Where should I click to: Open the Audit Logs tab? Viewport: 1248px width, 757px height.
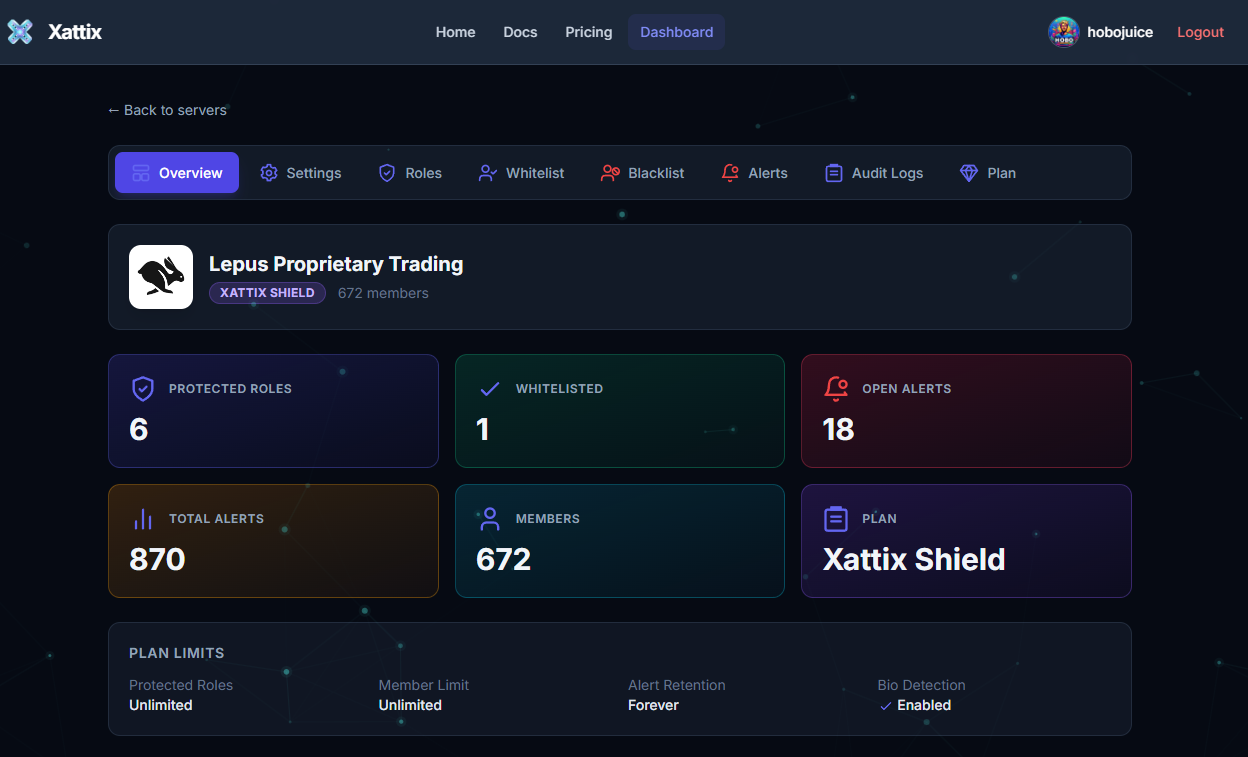874,173
